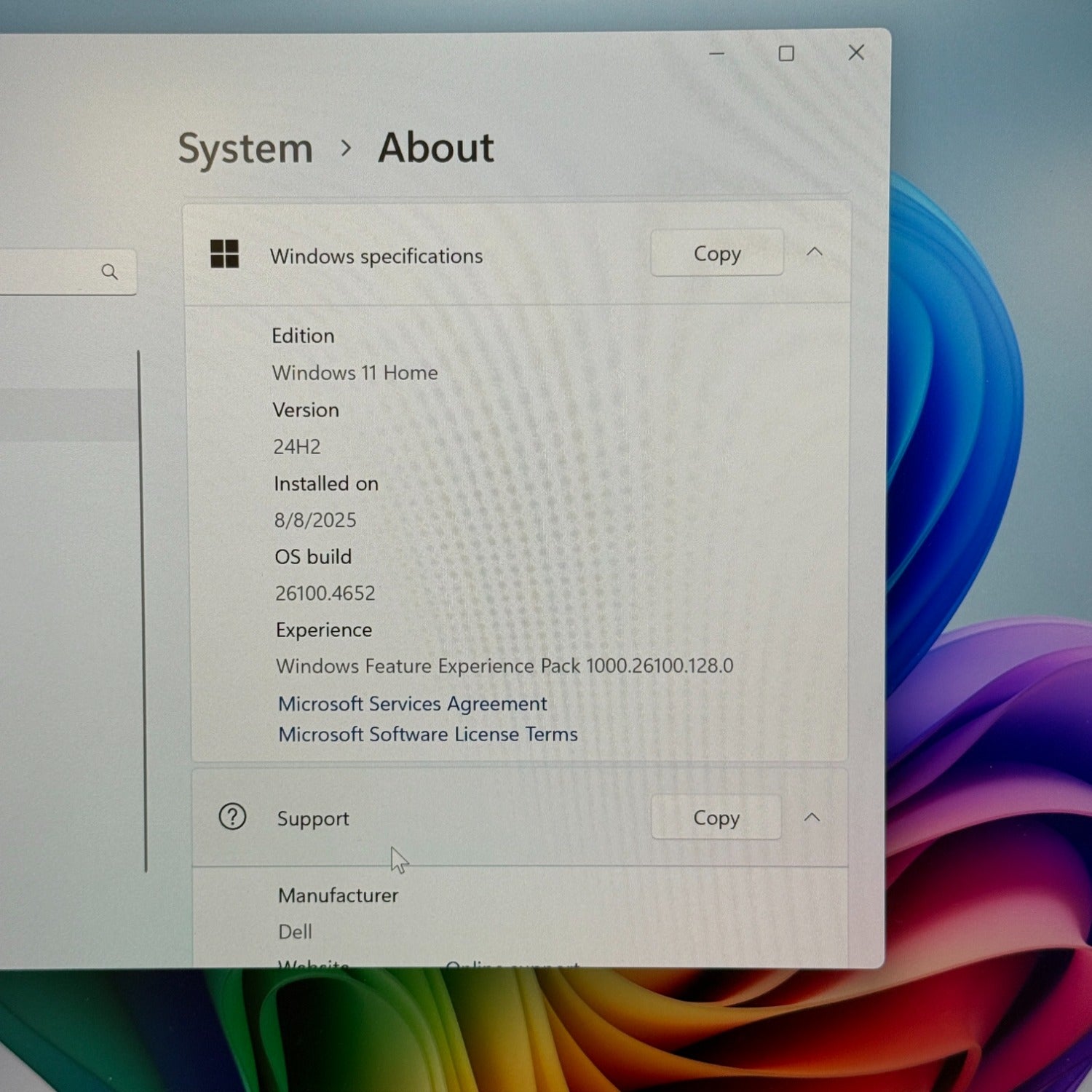This screenshot has width=1092, height=1092.
Task: Collapse the Support section
Action: click(x=812, y=818)
